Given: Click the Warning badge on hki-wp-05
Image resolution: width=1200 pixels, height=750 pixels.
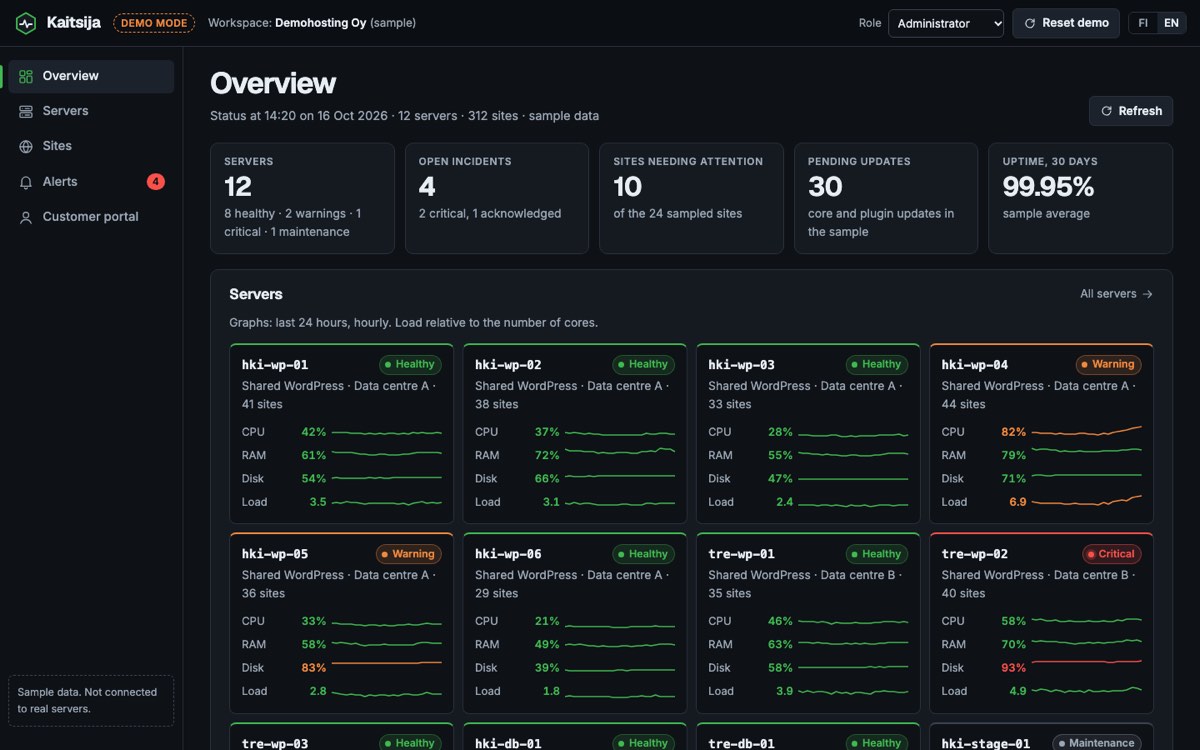Looking at the screenshot, I should coord(408,554).
